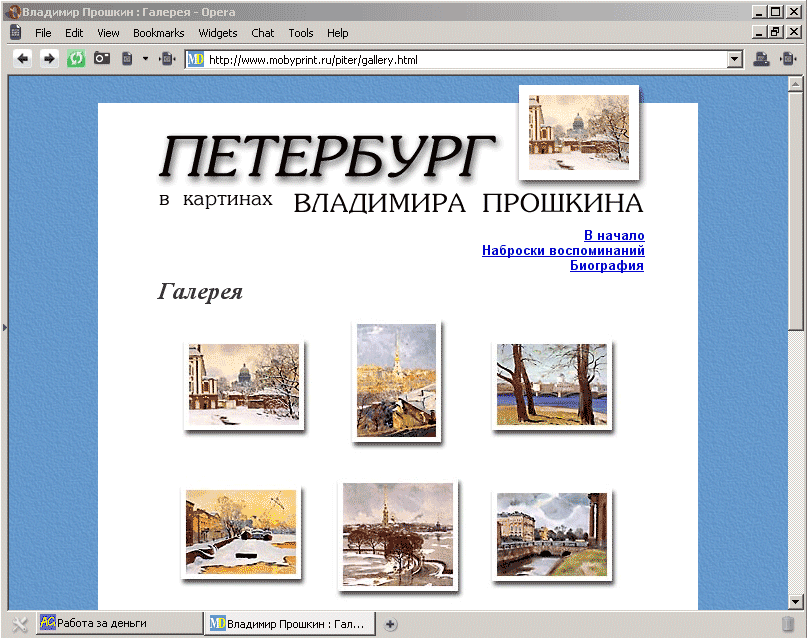Click the wrench icon left of the tabs
This screenshot has height=638, width=807.
(20, 624)
